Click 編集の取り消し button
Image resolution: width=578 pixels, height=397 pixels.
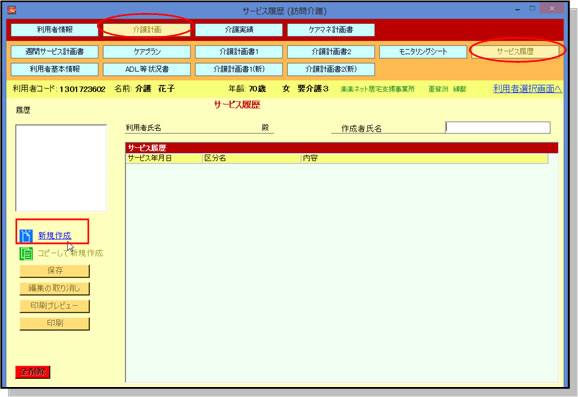55,288
